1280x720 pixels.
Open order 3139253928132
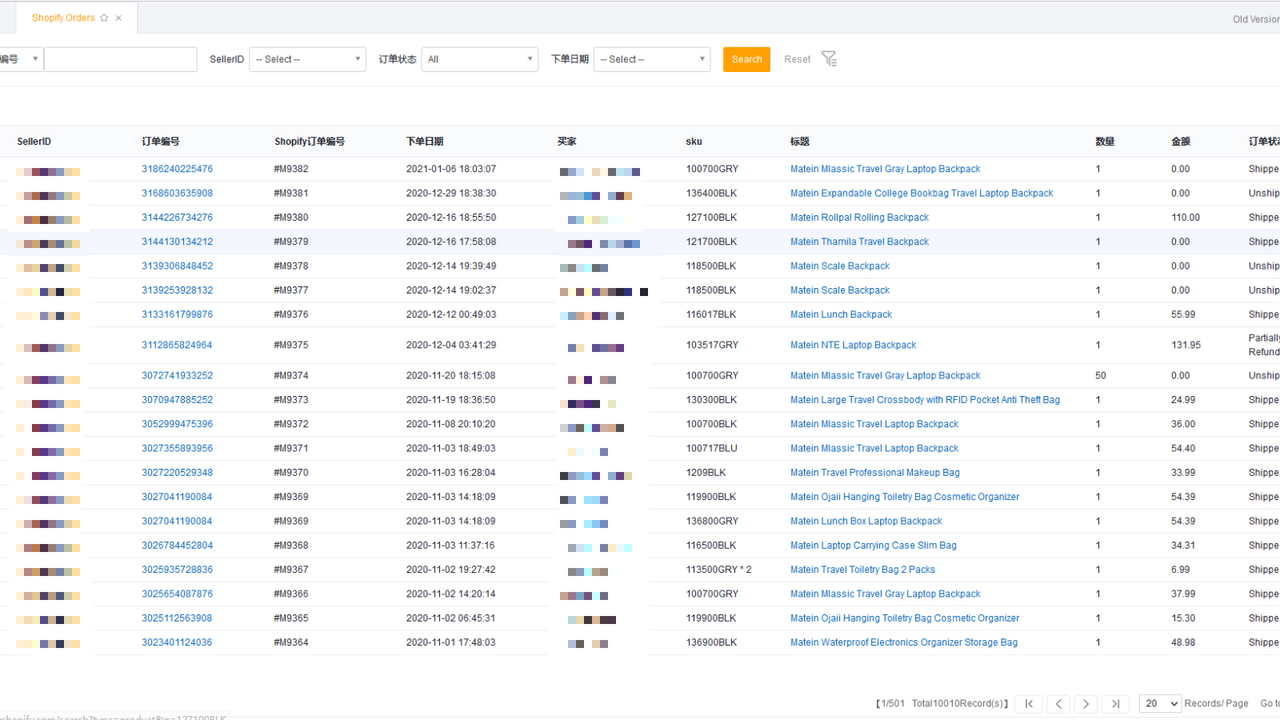pyautogui.click(x=177, y=290)
